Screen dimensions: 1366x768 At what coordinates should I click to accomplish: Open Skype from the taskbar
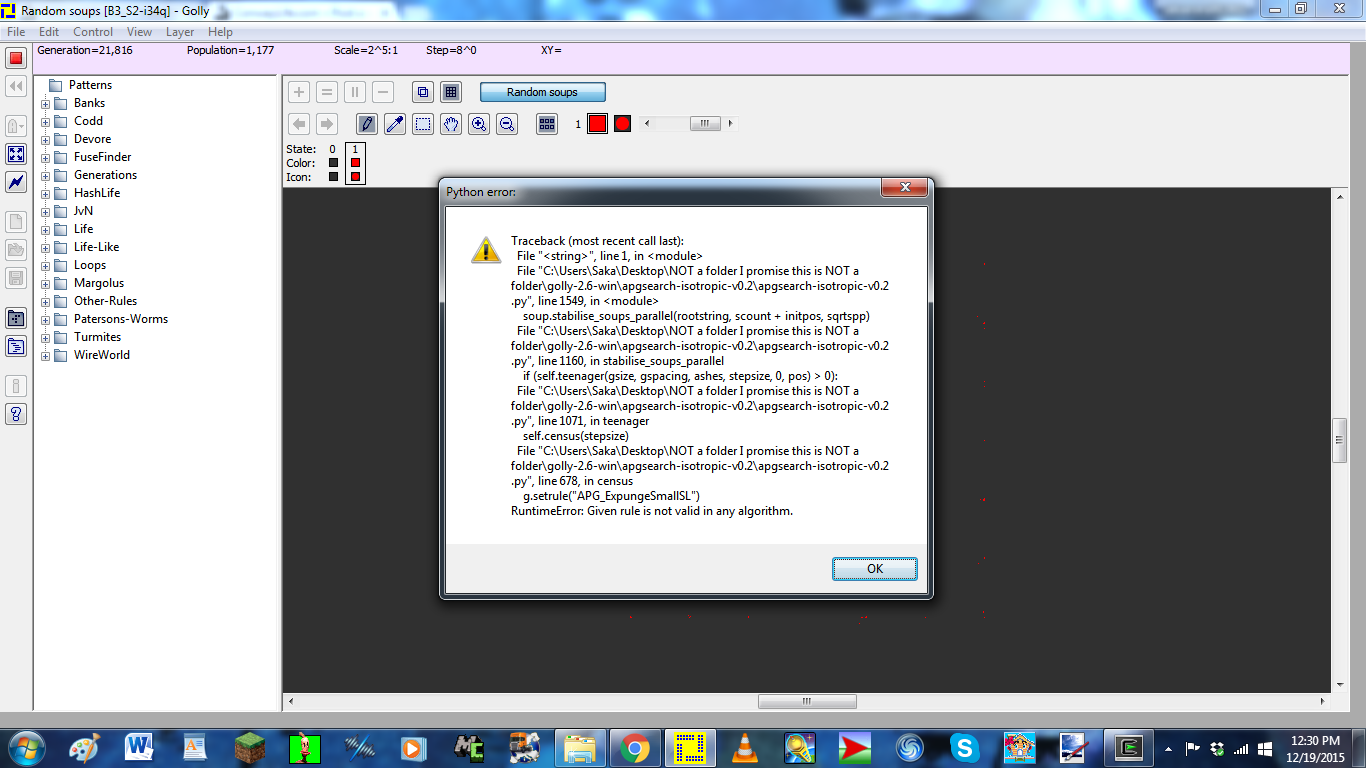point(965,748)
